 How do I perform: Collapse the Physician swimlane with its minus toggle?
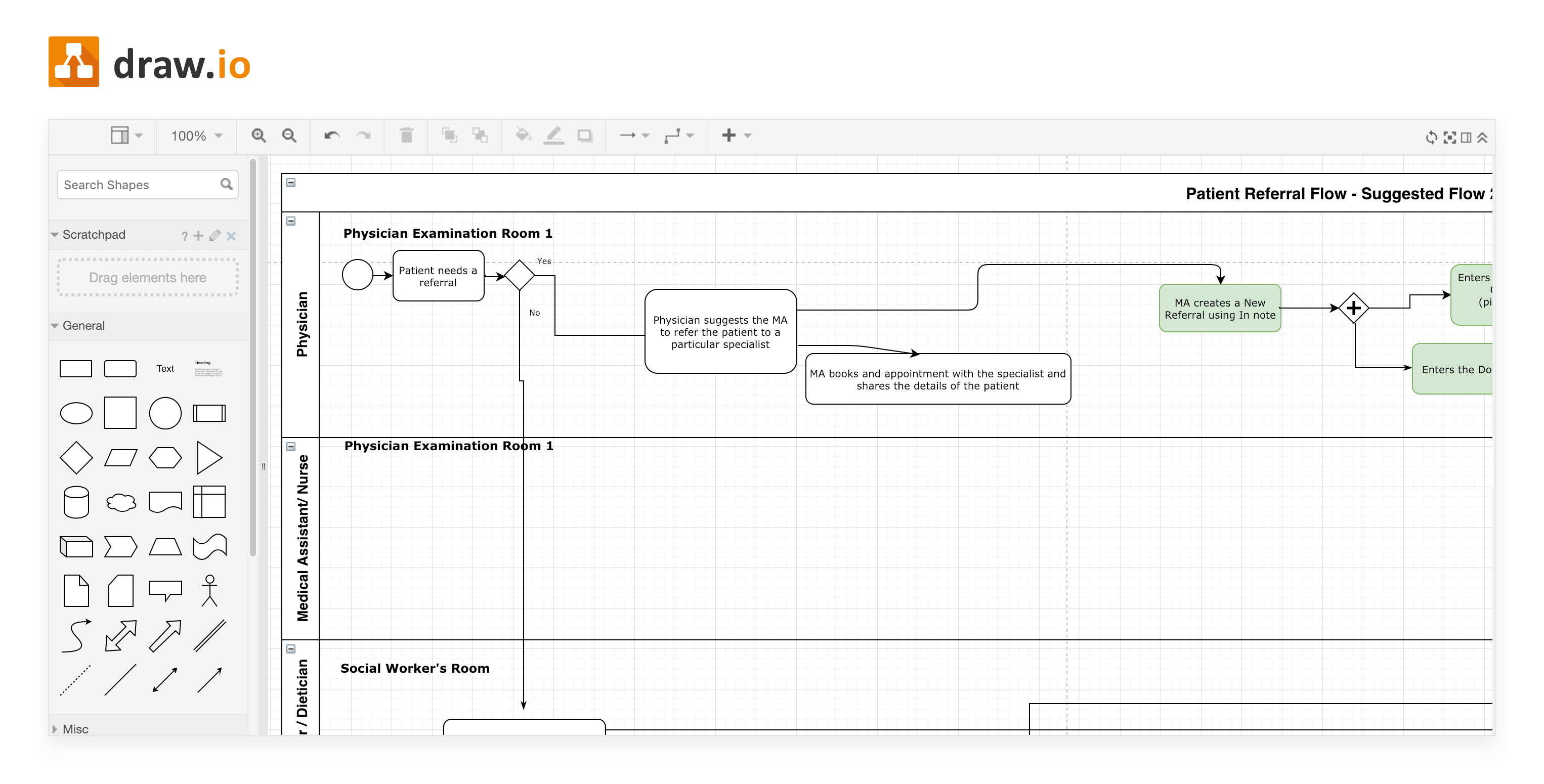point(291,221)
